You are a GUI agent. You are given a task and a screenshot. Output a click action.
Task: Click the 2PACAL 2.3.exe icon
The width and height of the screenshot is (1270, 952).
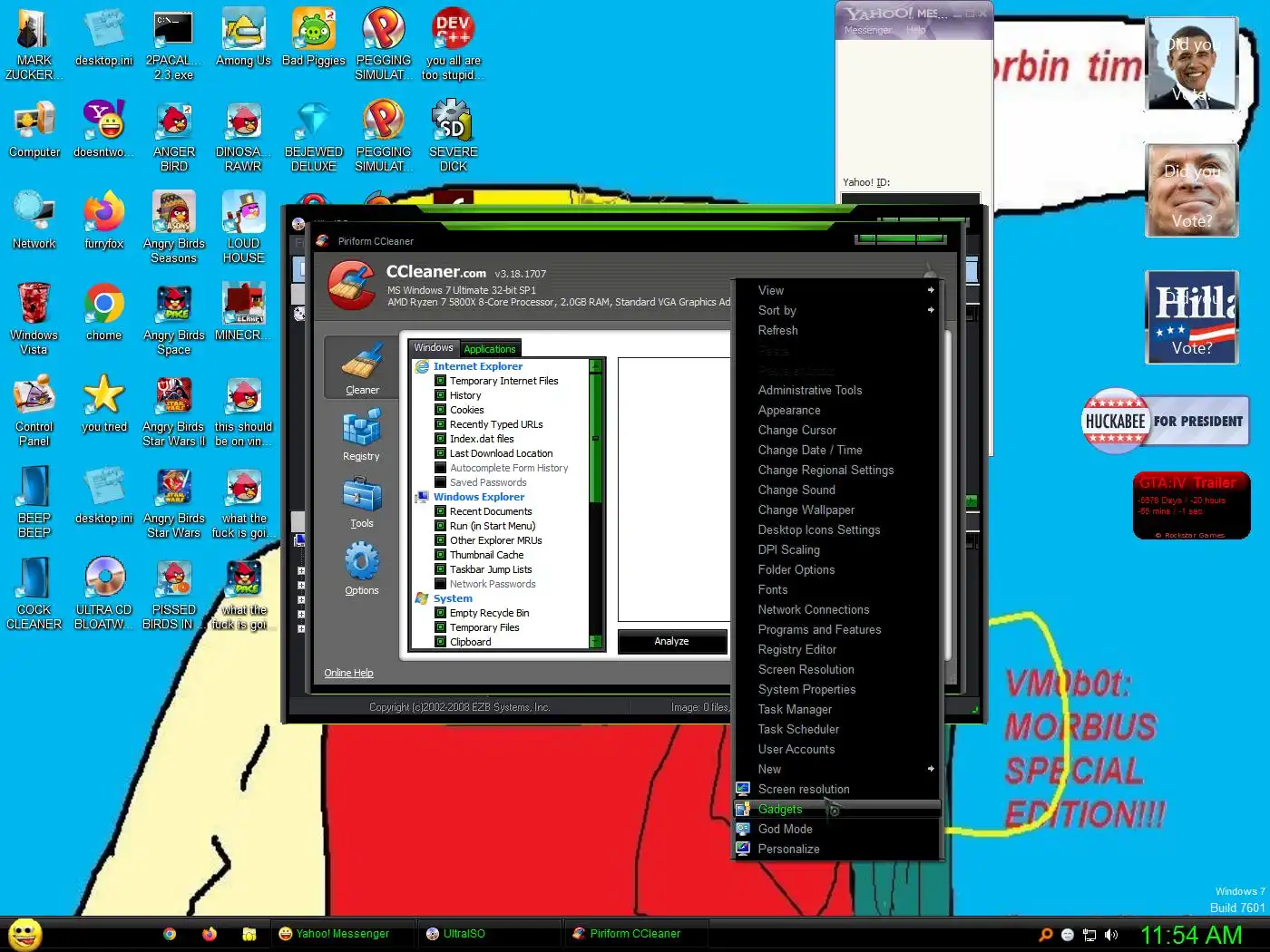click(x=173, y=44)
